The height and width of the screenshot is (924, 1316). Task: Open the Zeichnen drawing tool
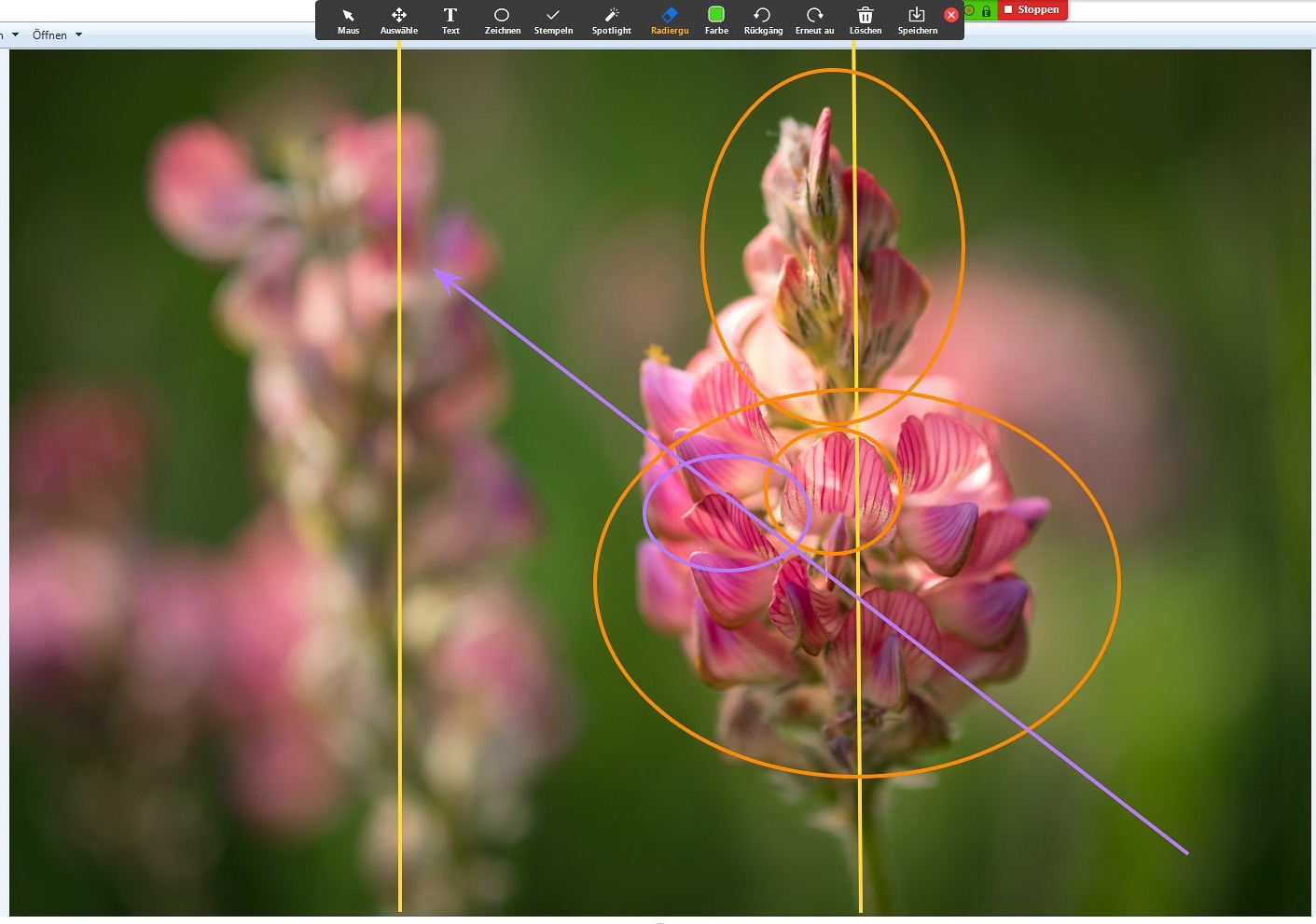coord(502,21)
